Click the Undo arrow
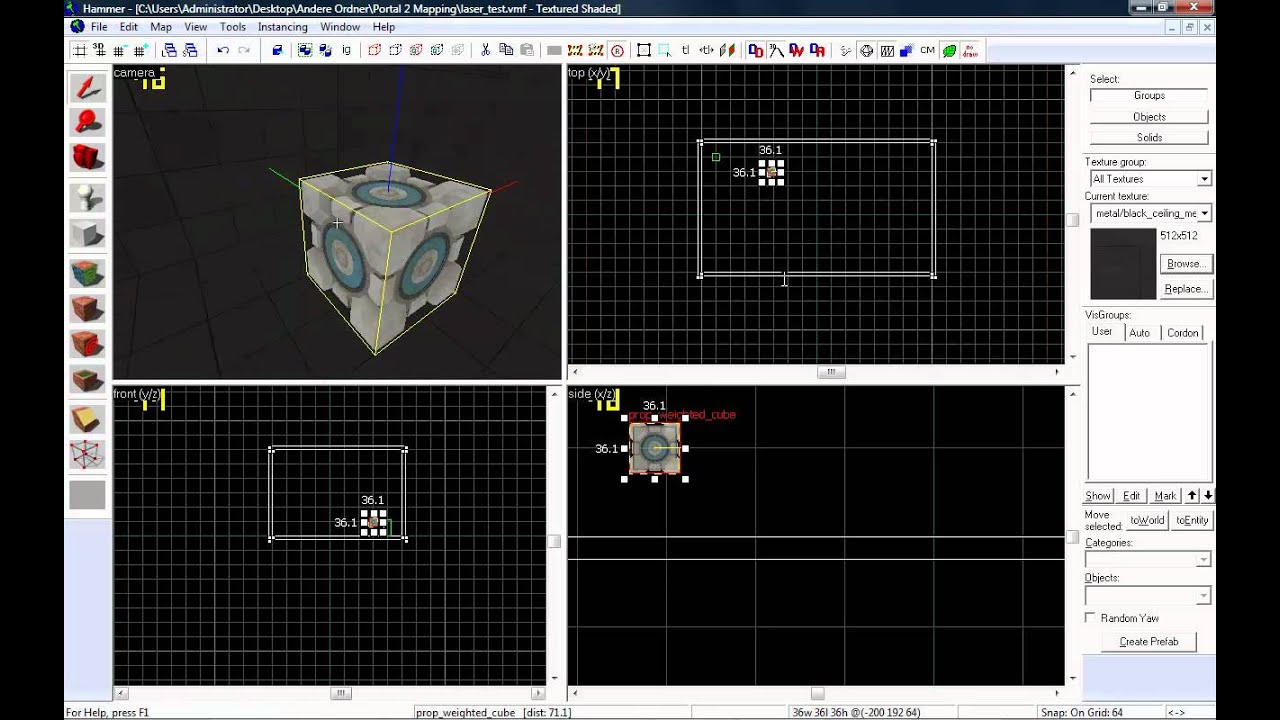 pos(223,50)
